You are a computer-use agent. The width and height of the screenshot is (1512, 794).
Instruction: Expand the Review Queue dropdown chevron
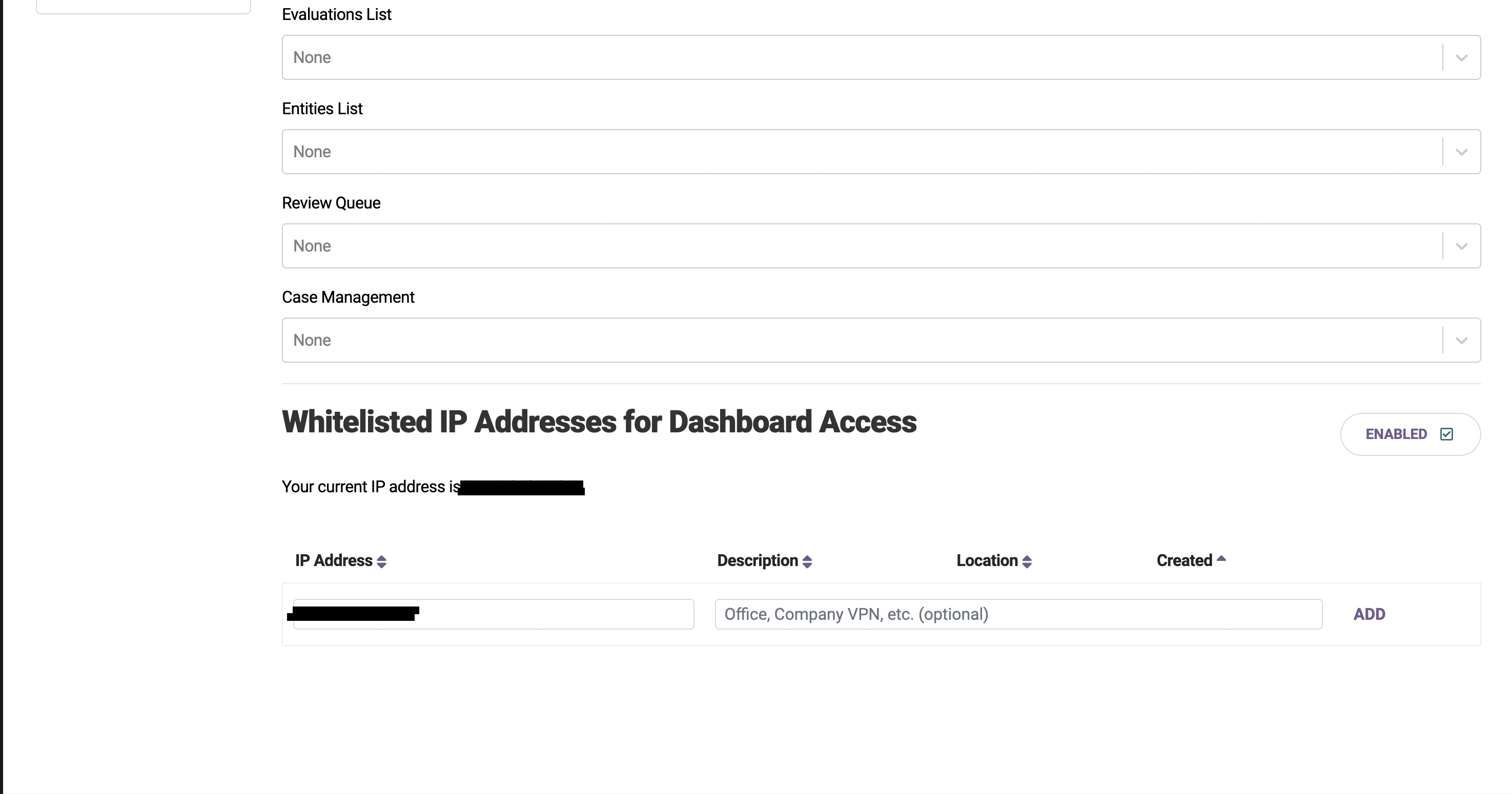click(x=1462, y=246)
